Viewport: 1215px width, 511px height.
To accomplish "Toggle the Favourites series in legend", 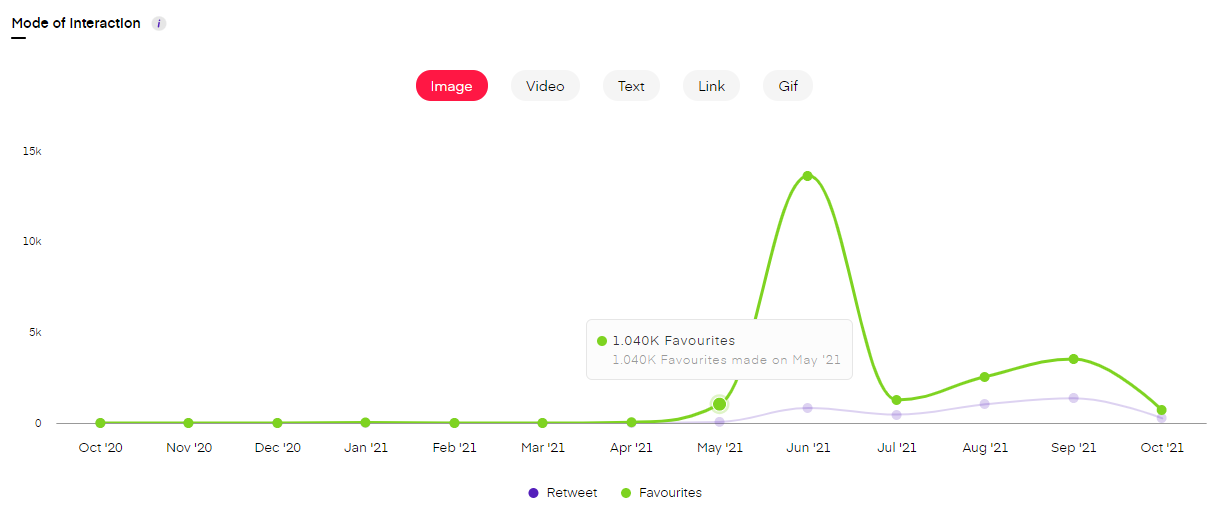I will (661, 493).
